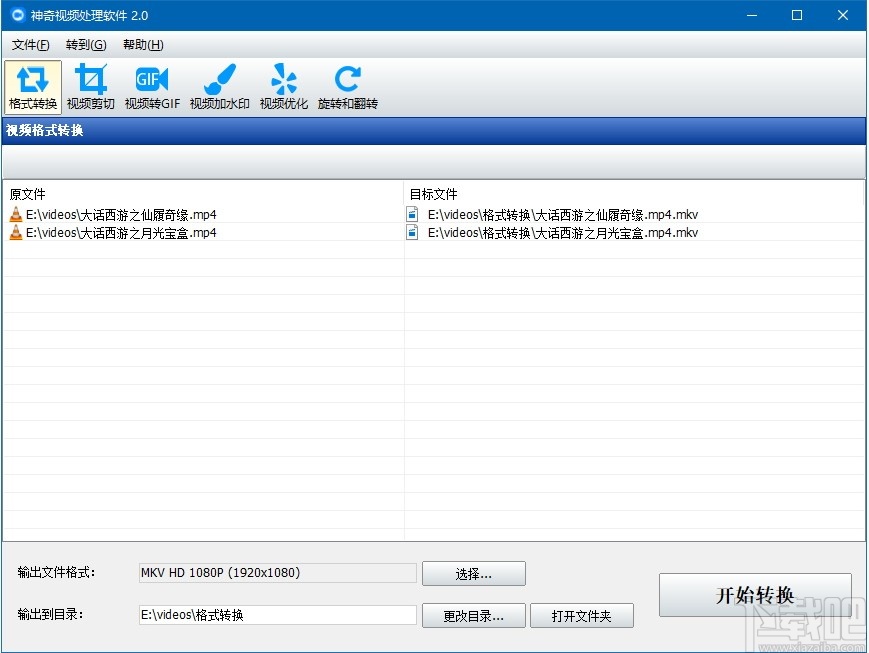Image resolution: width=869 pixels, height=653 pixels.
Task: Click the output directory field E:\videos\格式转换
Action: (278, 615)
